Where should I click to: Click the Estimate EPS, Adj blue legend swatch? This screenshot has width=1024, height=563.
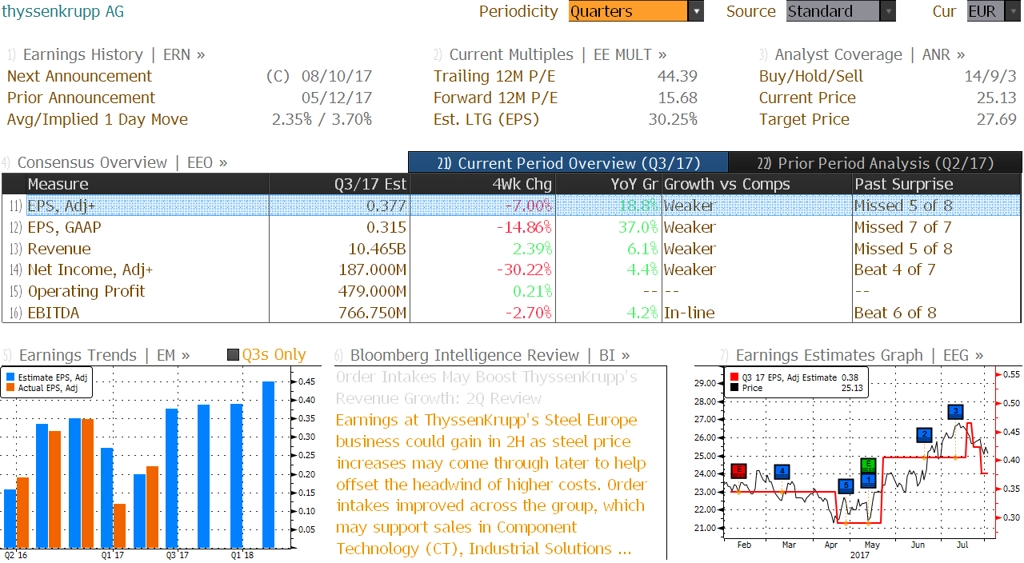(10, 377)
